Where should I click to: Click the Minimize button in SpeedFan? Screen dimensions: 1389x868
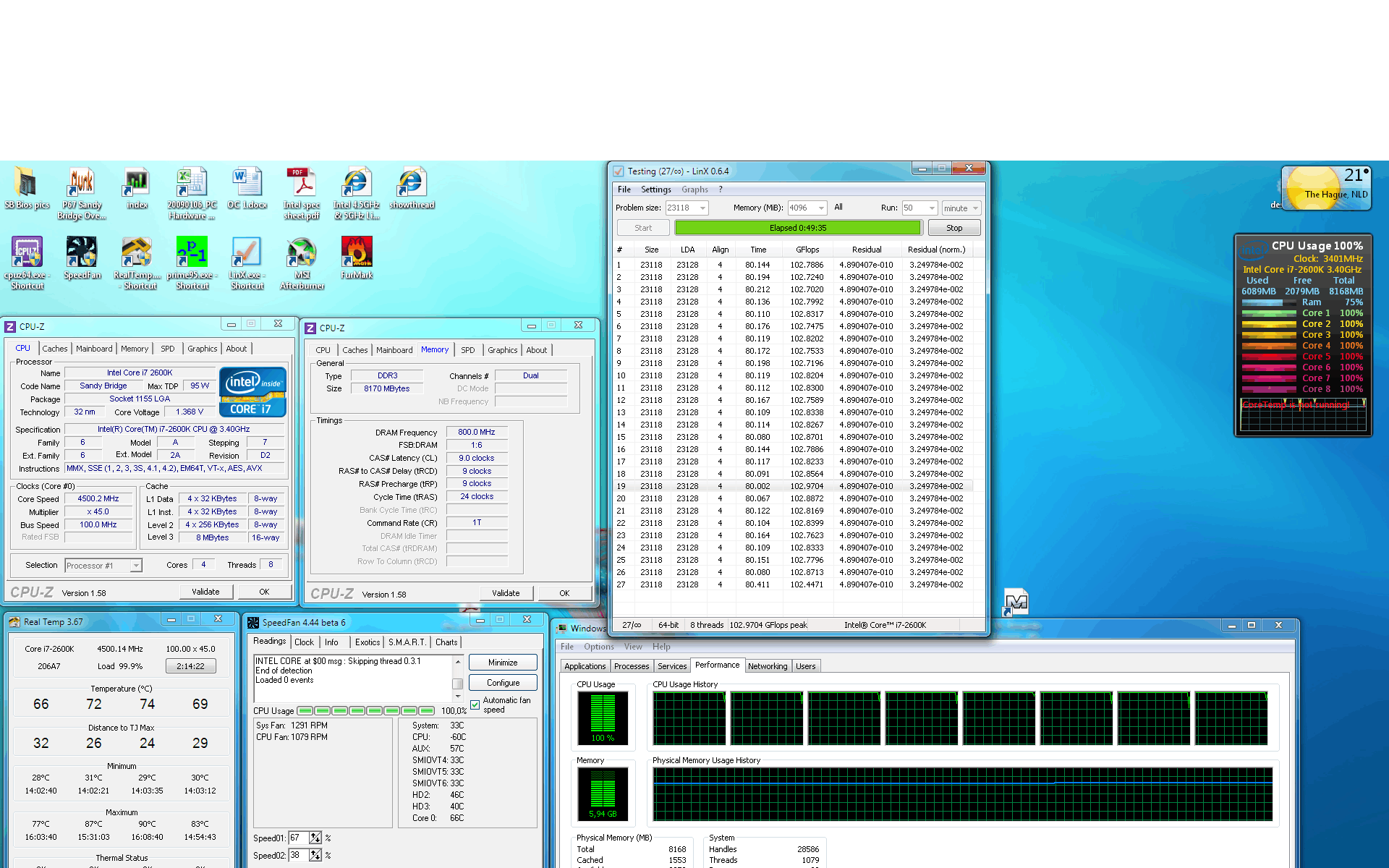click(503, 663)
